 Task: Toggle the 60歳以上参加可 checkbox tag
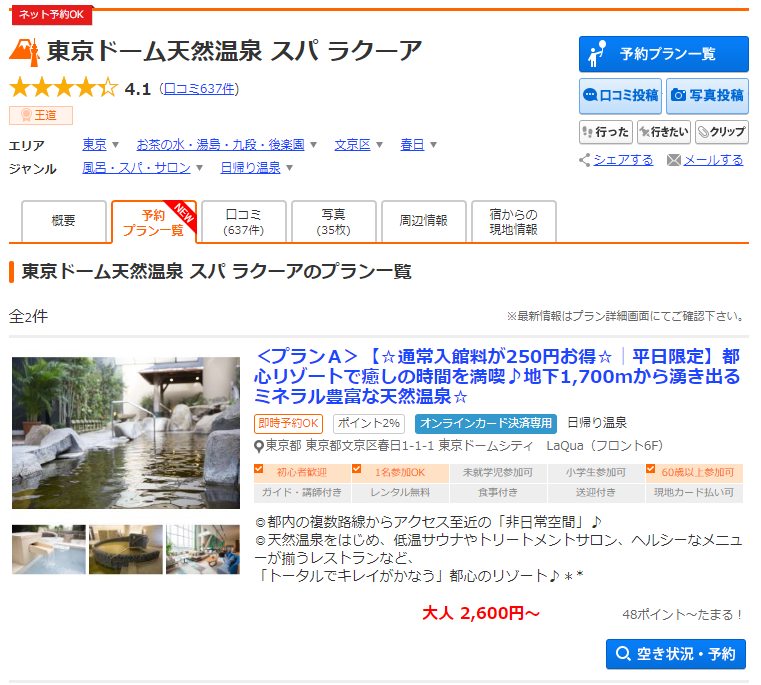[696, 472]
